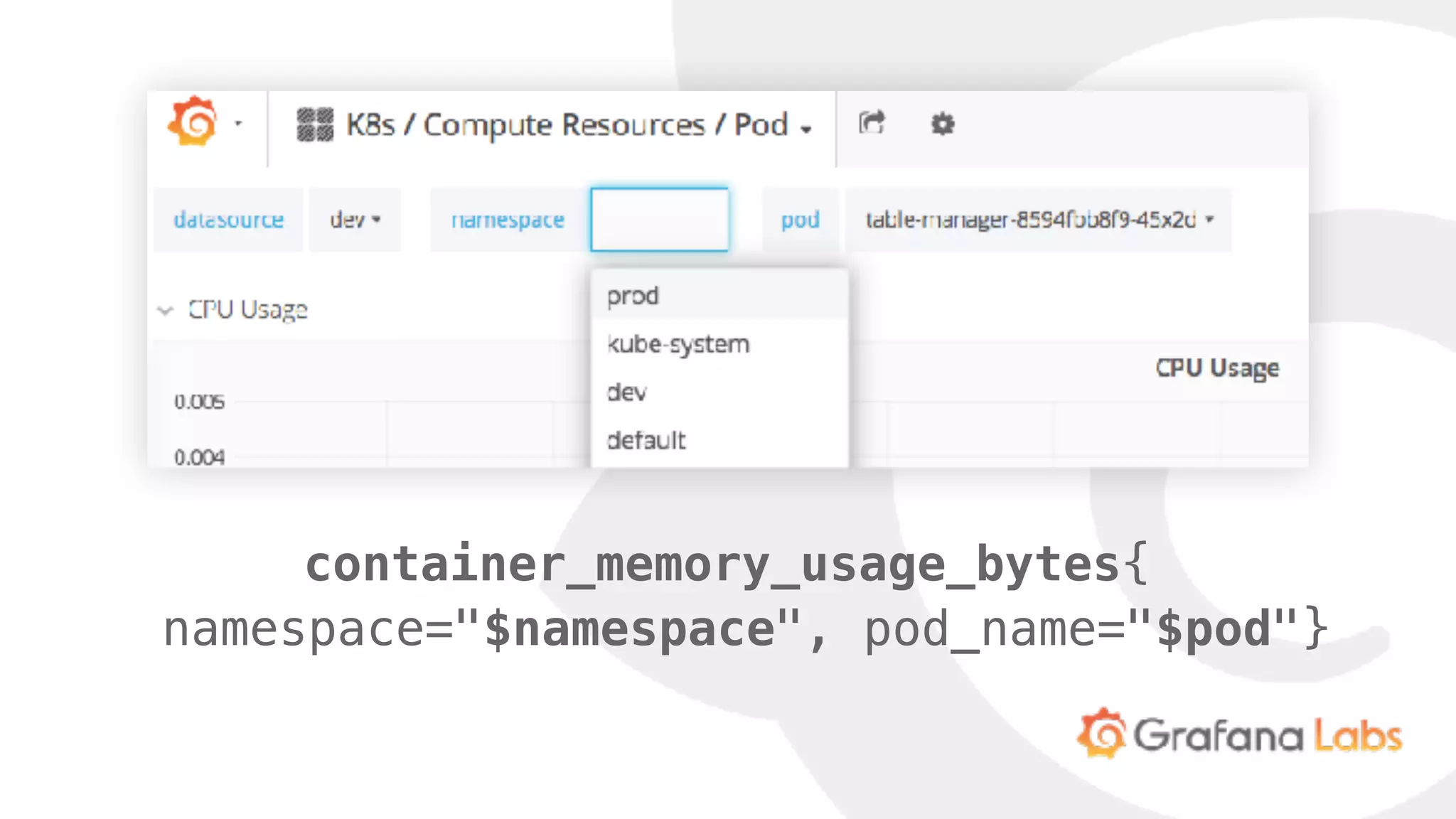Click the namespace search input field
The image size is (1456, 819).
point(660,220)
